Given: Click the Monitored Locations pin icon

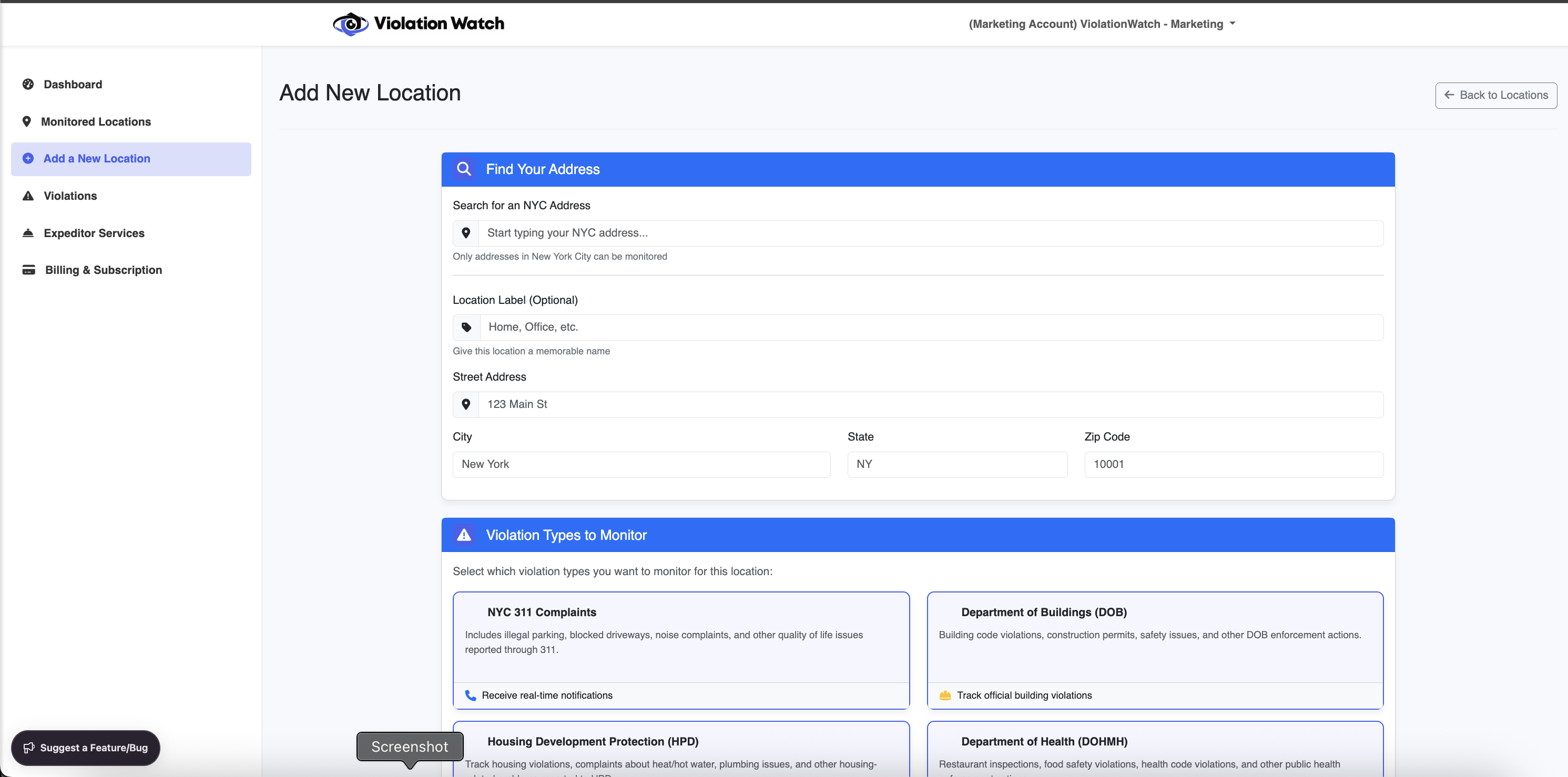Looking at the screenshot, I should pos(26,121).
